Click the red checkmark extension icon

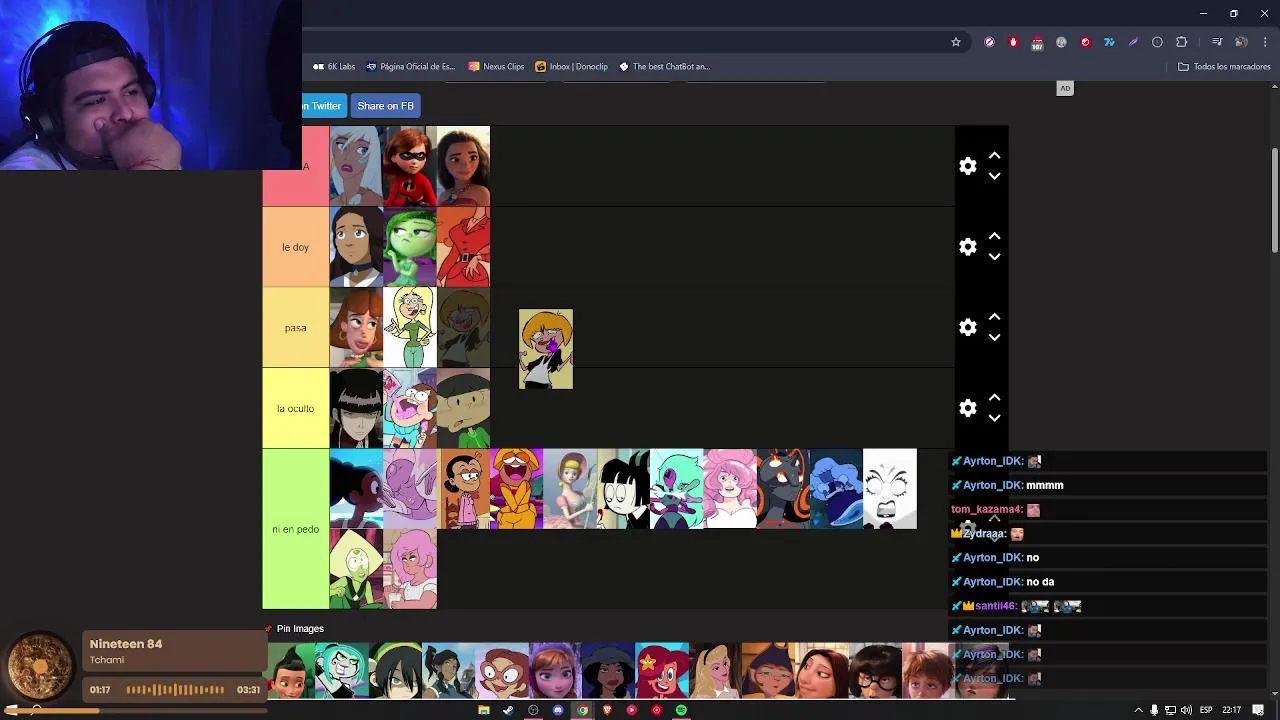[1085, 42]
